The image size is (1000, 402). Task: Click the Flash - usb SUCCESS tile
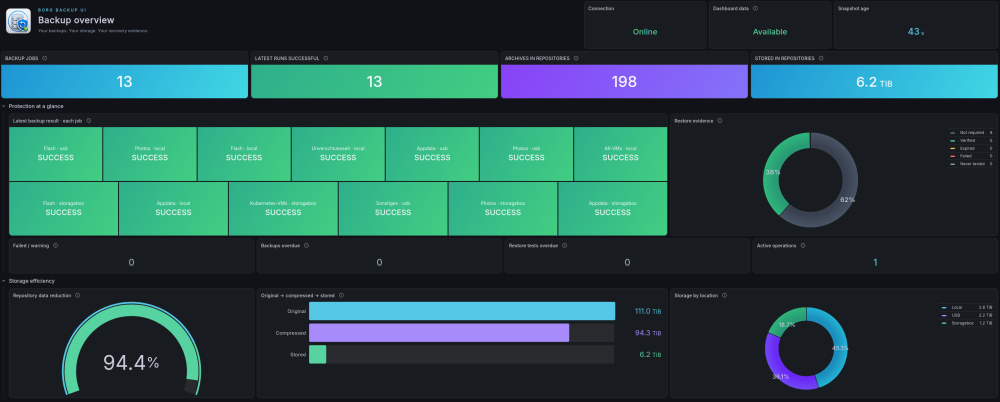point(55,154)
